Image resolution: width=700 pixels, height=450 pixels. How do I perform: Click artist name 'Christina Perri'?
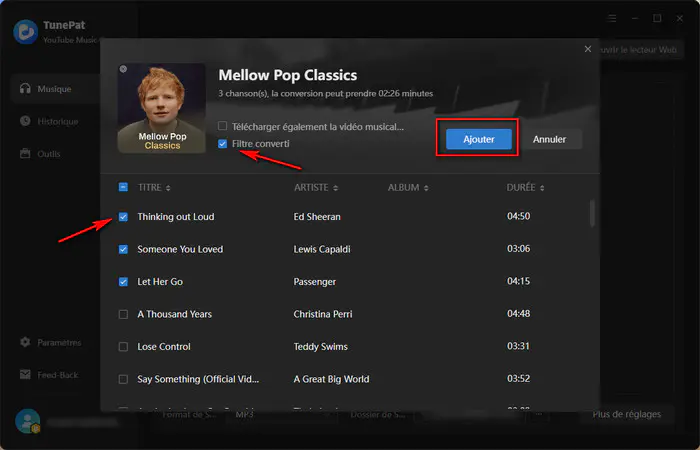pyautogui.click(x=322, y=314)
